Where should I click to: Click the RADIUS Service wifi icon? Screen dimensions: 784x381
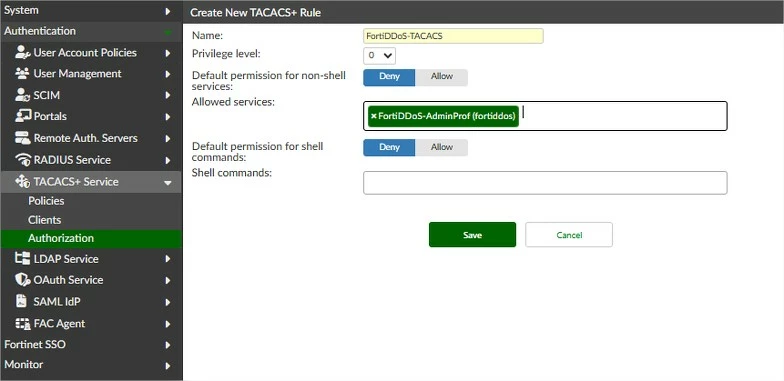[23, 160]
